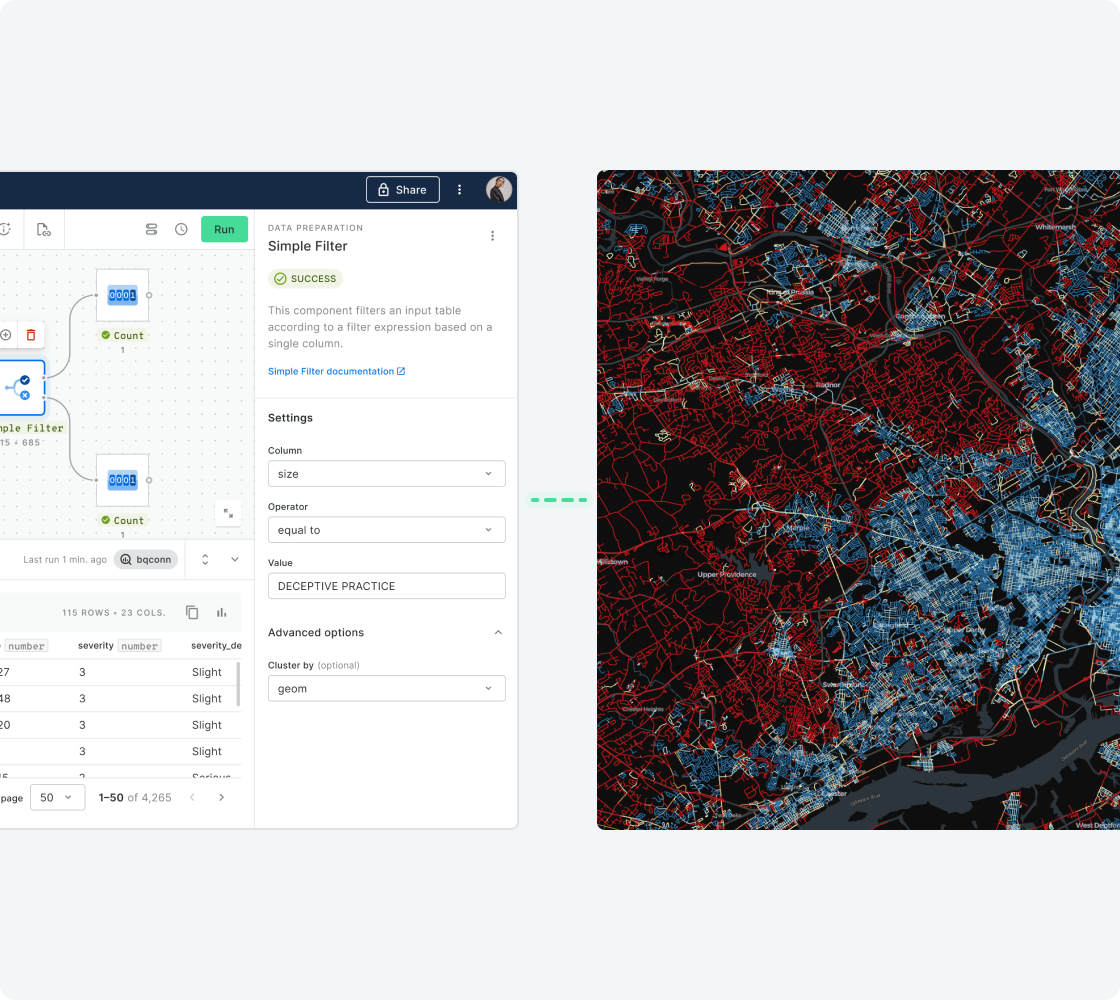Open the Cluster by geom dropdown
1120x1000 pixels.
tap(387, 688)
